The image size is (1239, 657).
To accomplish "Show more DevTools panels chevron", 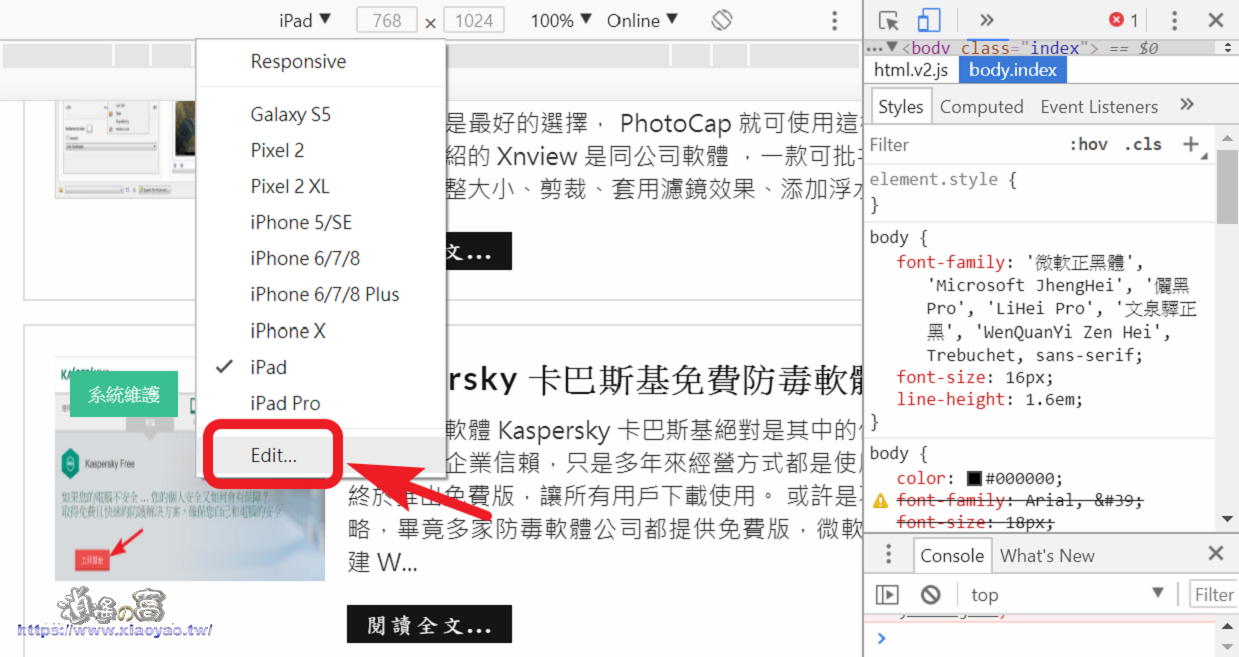I will click(986, 20).
